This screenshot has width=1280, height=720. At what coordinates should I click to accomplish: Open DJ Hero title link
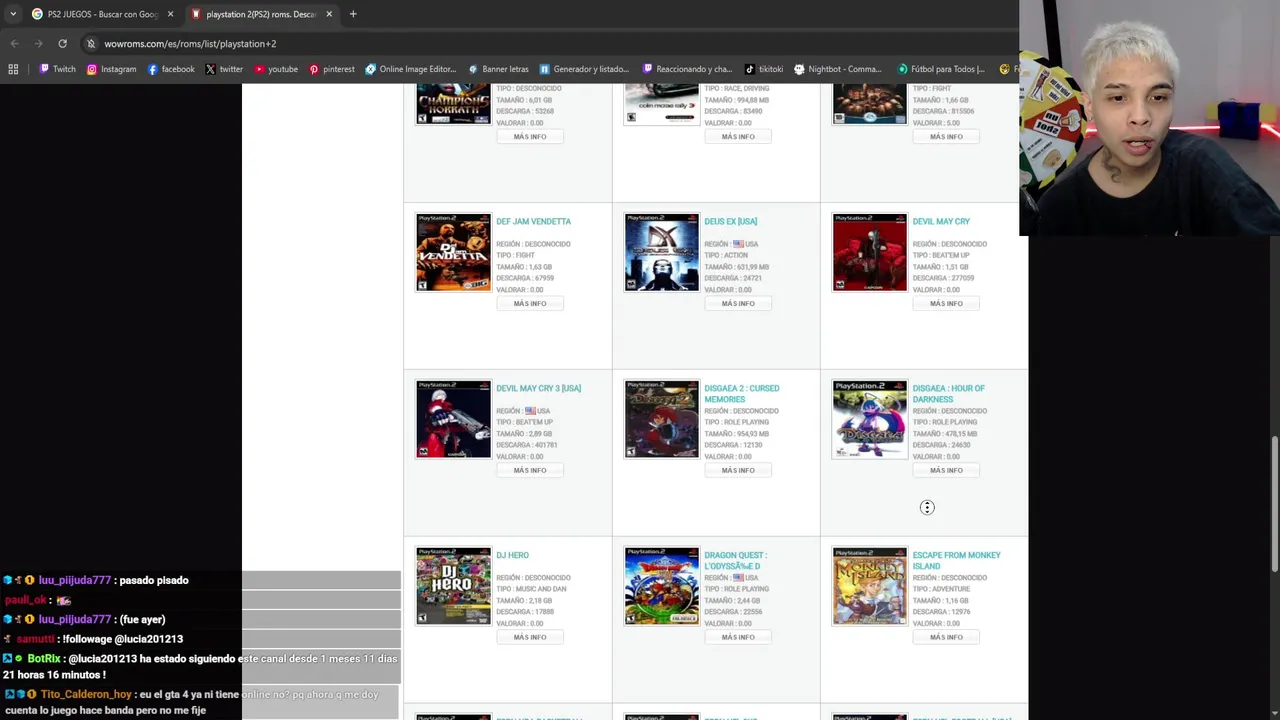pyautogui.click(x=512, y=555)
